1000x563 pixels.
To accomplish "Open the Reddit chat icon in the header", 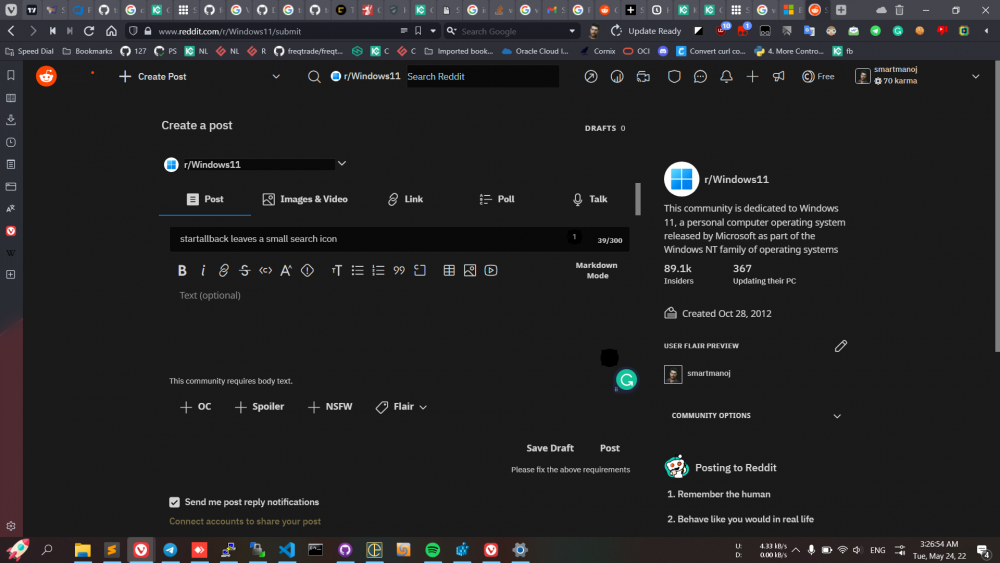I will pyautogui.click(x=700, y=76).
